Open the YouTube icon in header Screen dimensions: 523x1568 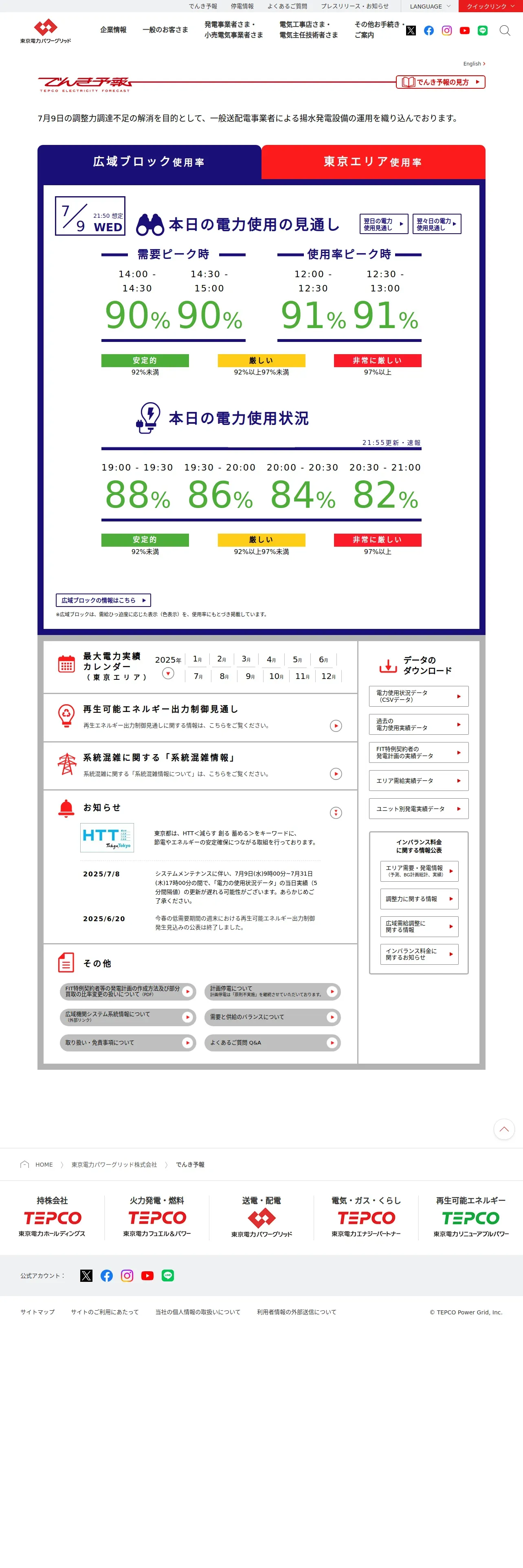coord(465,31)
